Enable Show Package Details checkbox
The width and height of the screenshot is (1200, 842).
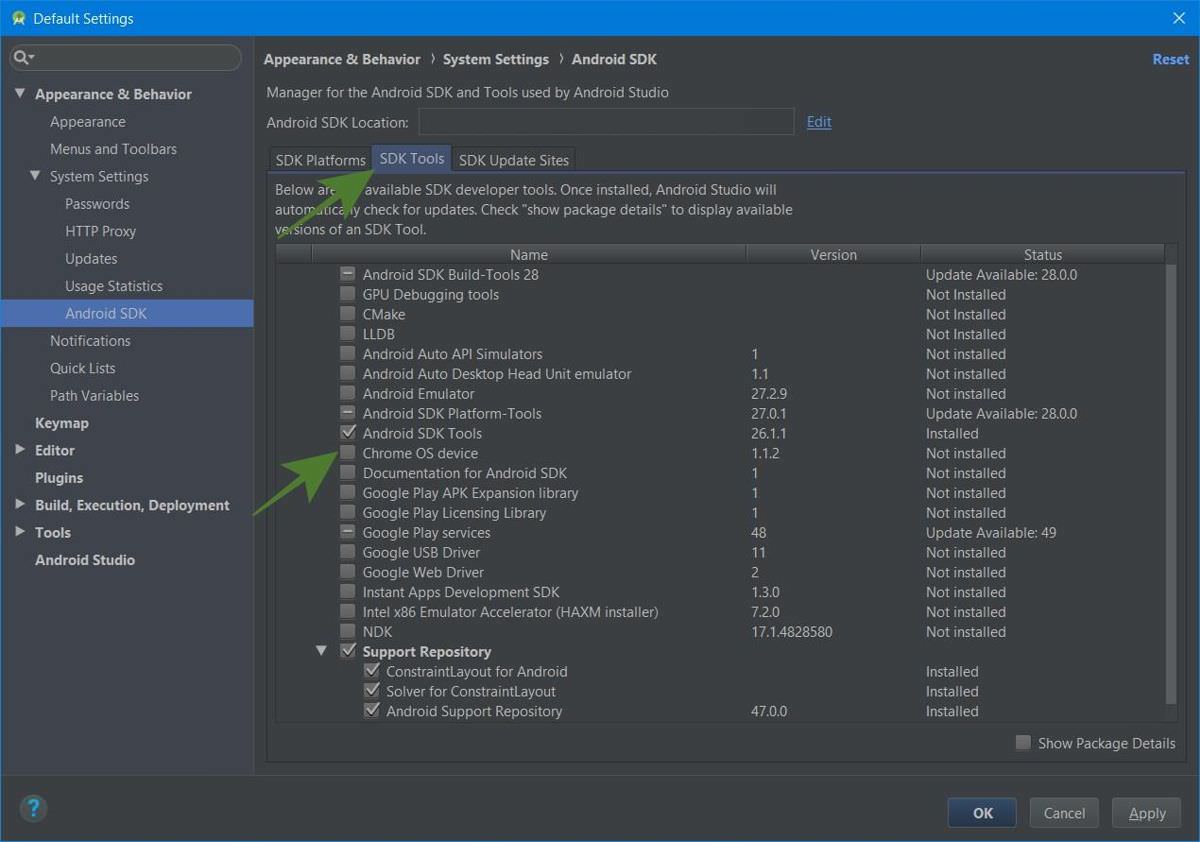1023,743
